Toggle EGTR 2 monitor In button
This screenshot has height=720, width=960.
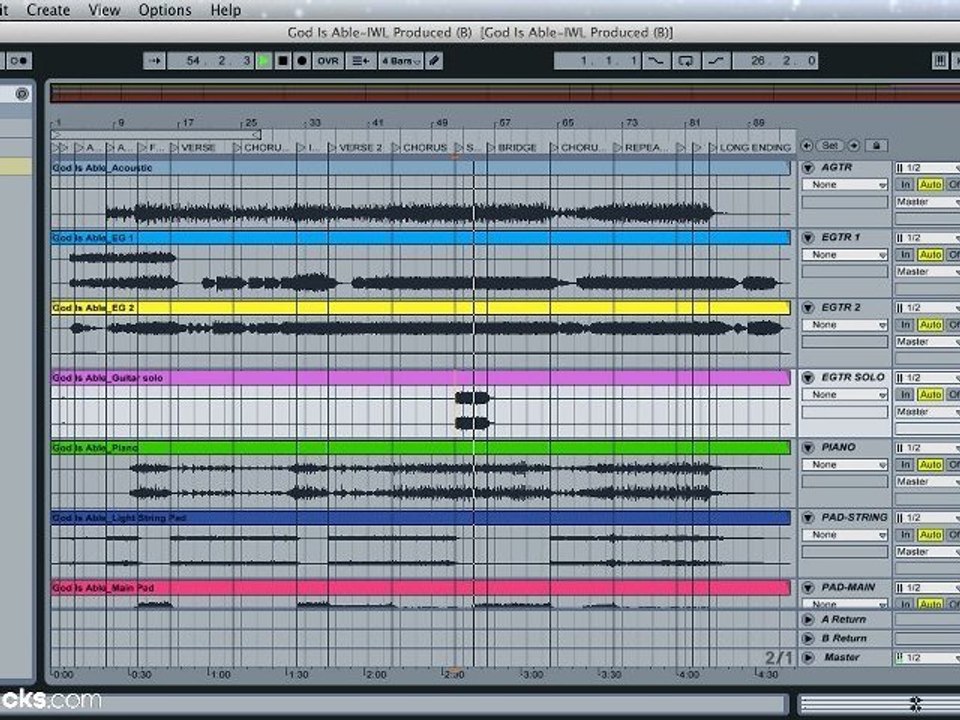click(x=905, y=324)
